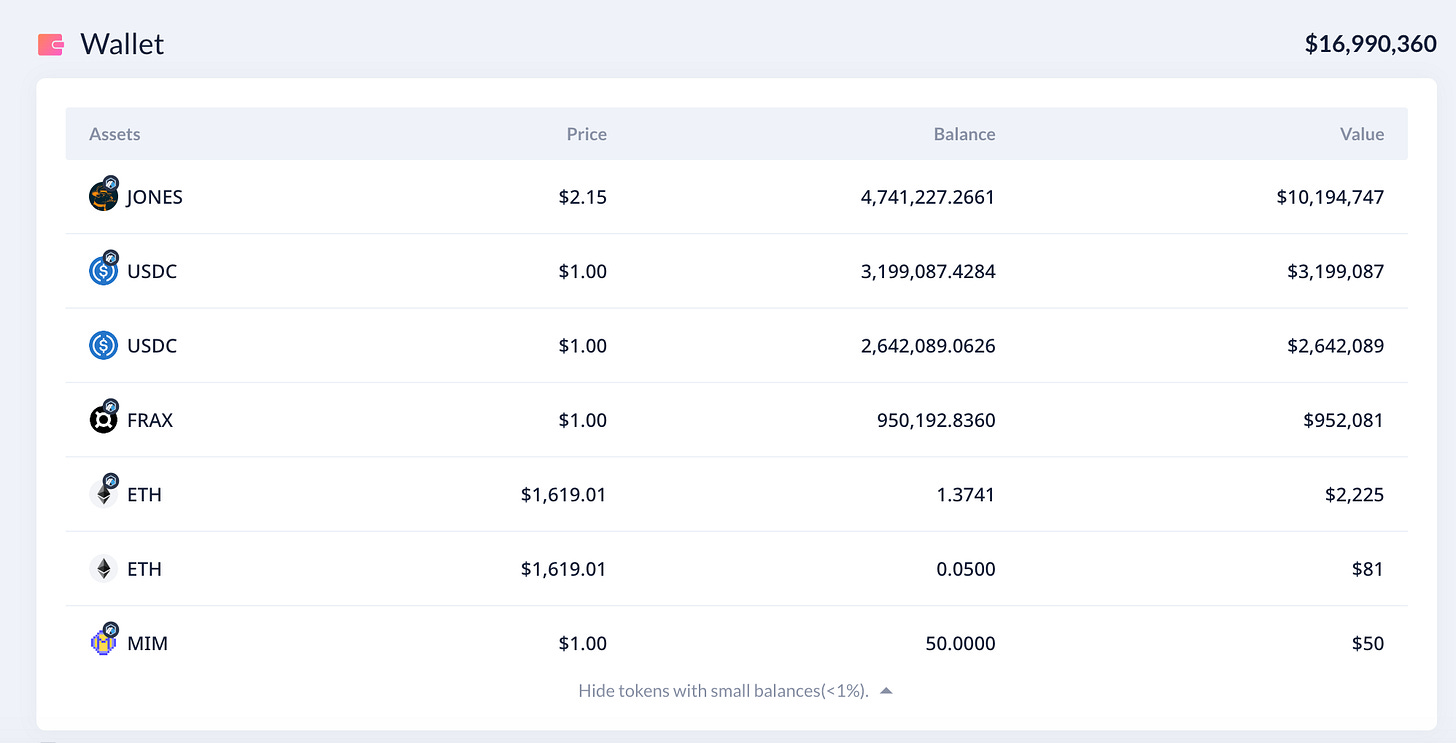1456x743 pixels.
Task: Click the Price column header
Action: tap(587, 134)
